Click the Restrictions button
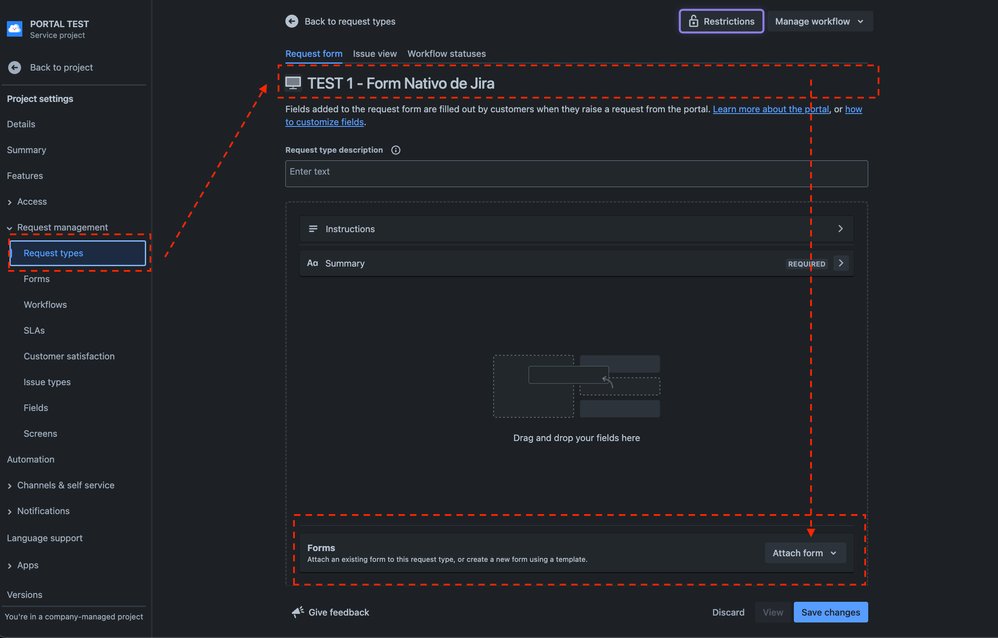This screenshot has height=638, width=998. 721,21
